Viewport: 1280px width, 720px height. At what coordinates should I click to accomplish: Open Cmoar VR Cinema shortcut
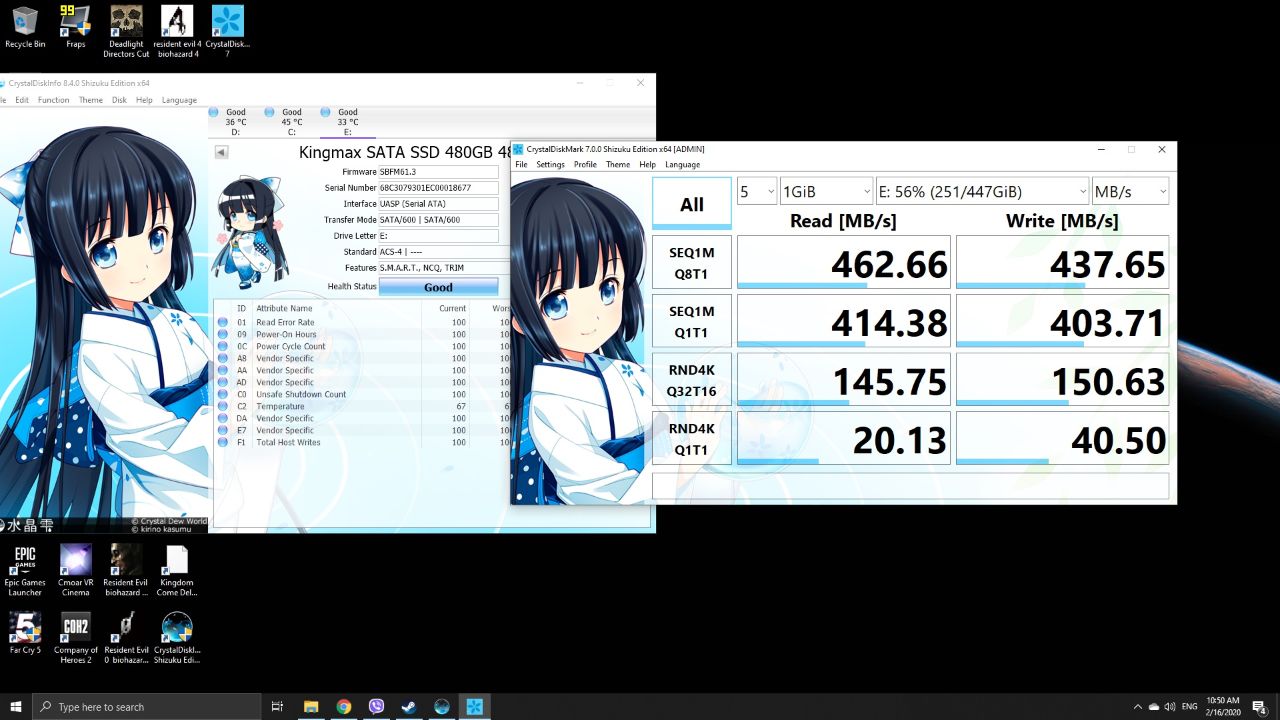coord(76,570)
